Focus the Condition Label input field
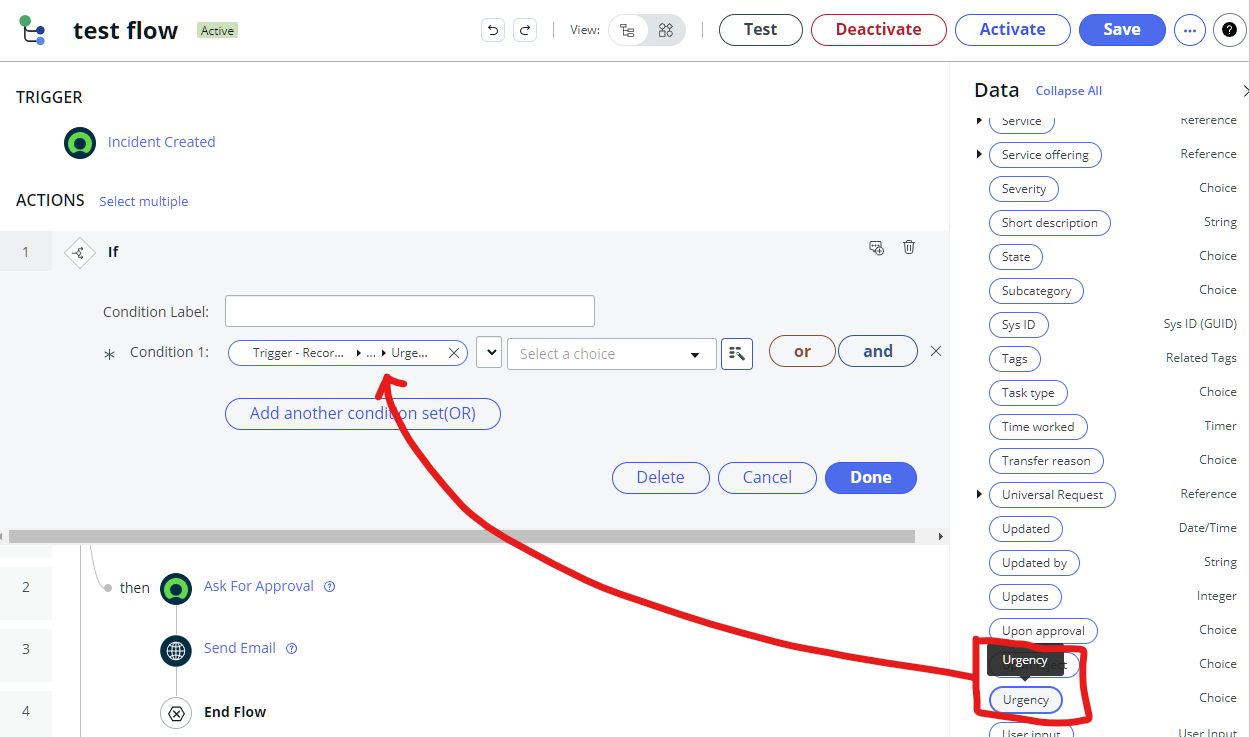This screenshot has width=1250, height=737. [x=410, y=311]
